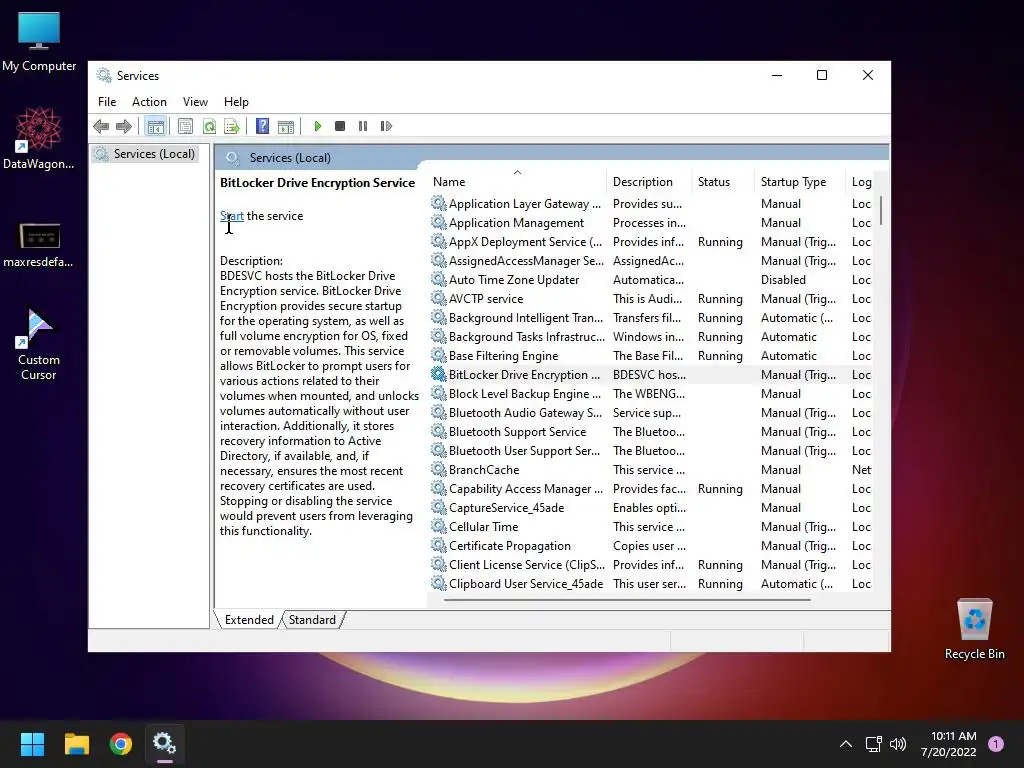Viewport: 1024px width, 768px height.
Task: Open the Action menu
Action: (149, 102)
